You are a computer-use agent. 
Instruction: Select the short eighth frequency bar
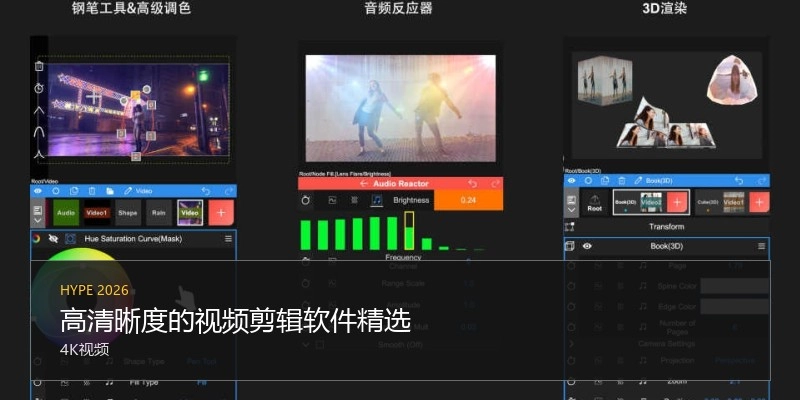(x=427, y=244)
